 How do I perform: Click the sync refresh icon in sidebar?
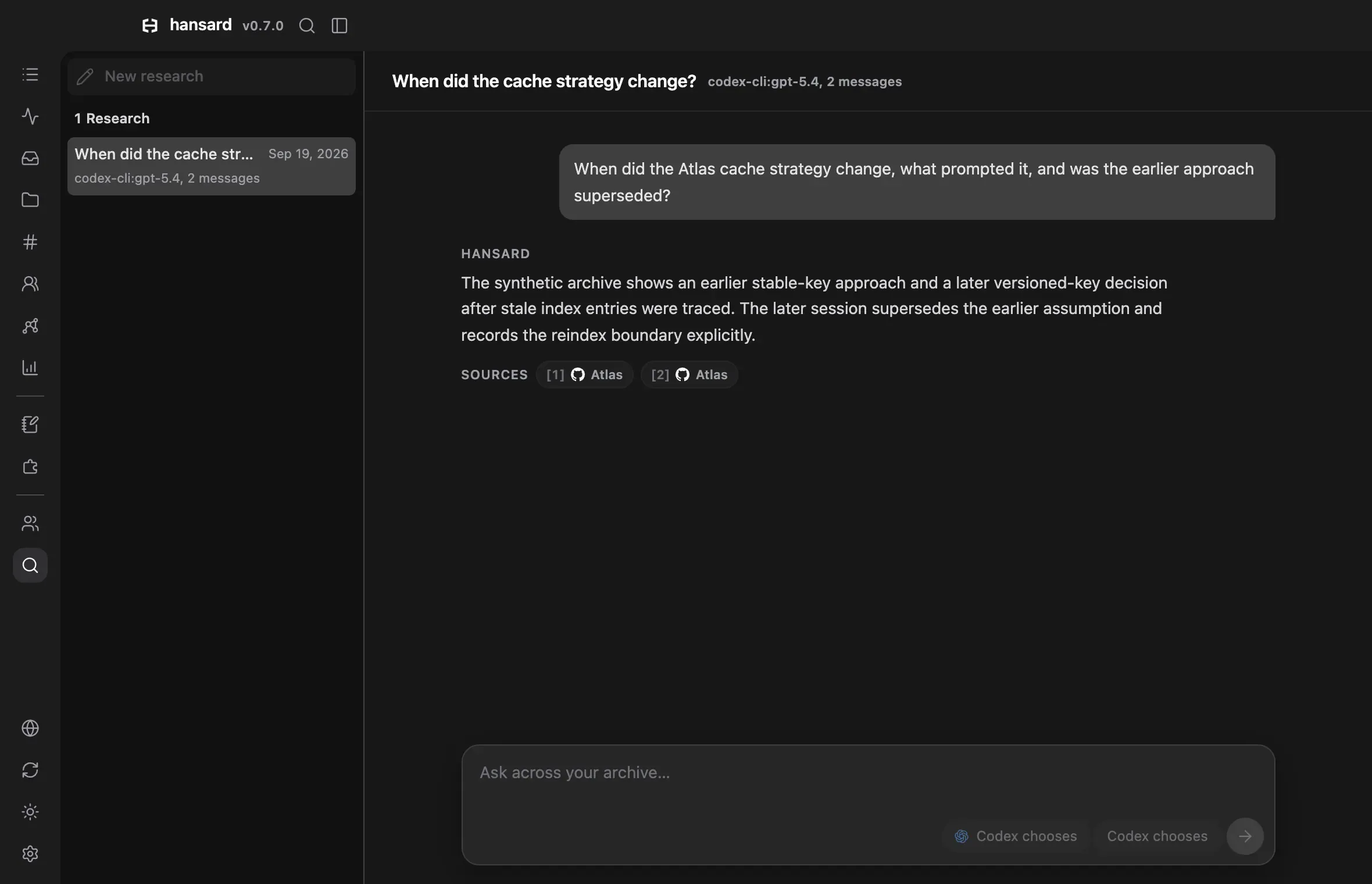coord(30,770)
